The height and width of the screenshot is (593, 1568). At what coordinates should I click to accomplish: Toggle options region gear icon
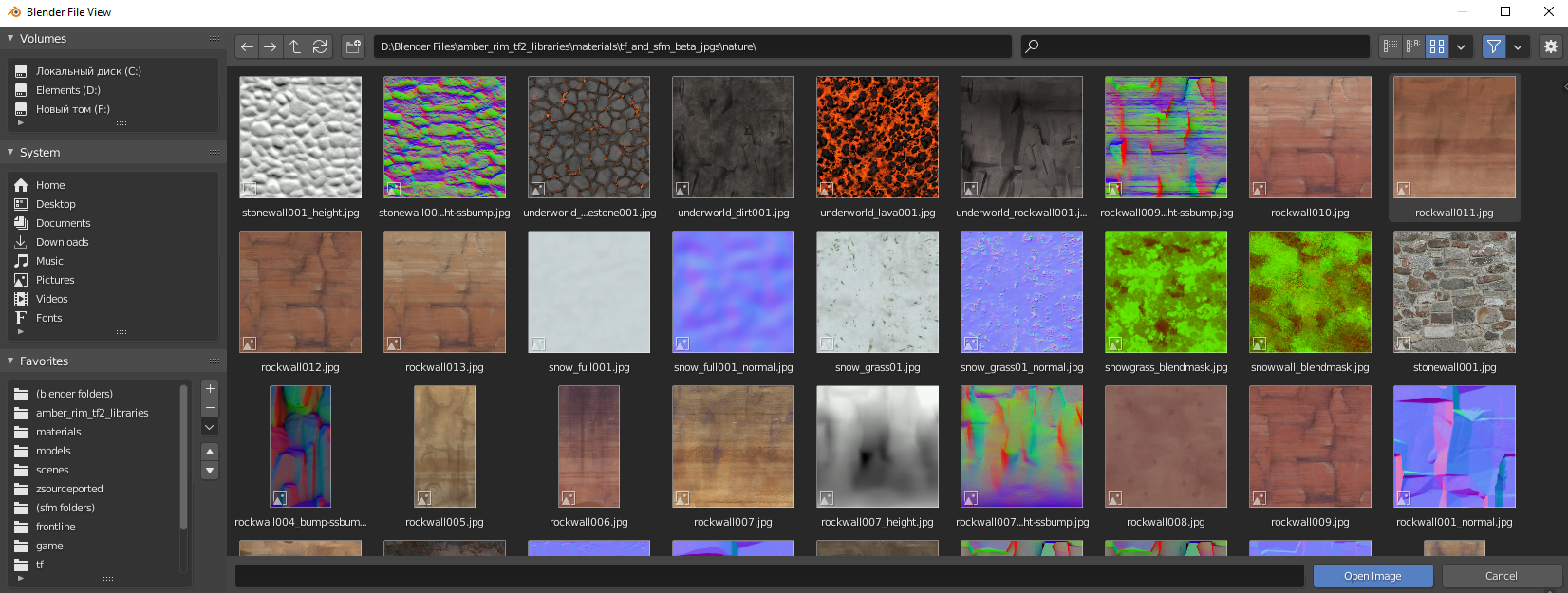coord(1551,46)
